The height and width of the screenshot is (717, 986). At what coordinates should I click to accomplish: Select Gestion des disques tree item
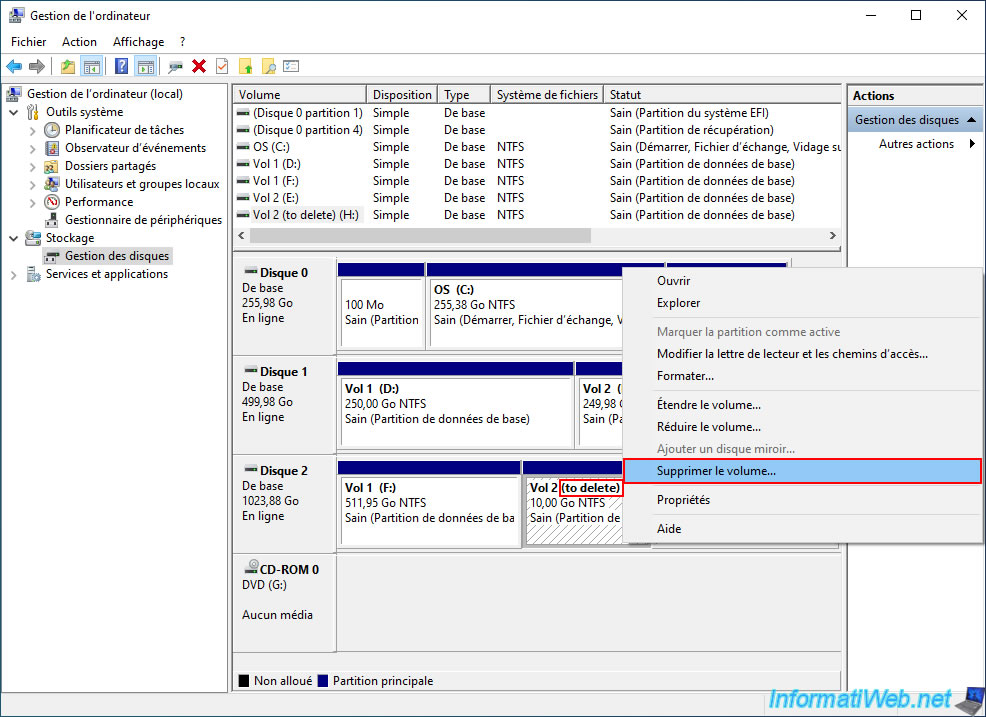[x=117, y=256]
